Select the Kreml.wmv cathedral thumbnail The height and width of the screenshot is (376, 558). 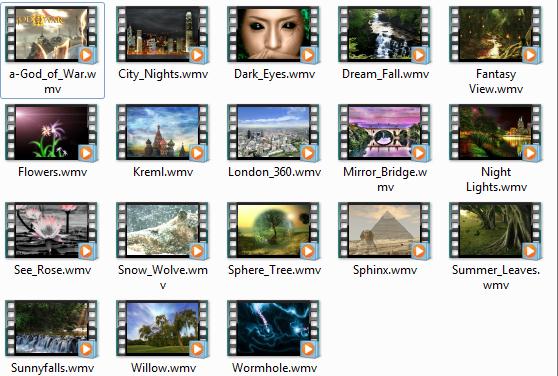pos(163,132)
